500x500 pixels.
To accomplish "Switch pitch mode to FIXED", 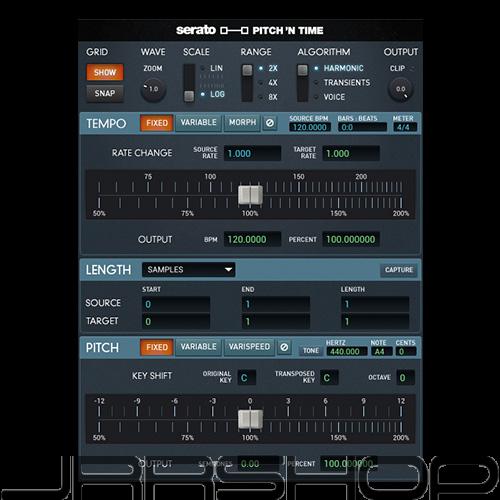I will click(157, 347).
